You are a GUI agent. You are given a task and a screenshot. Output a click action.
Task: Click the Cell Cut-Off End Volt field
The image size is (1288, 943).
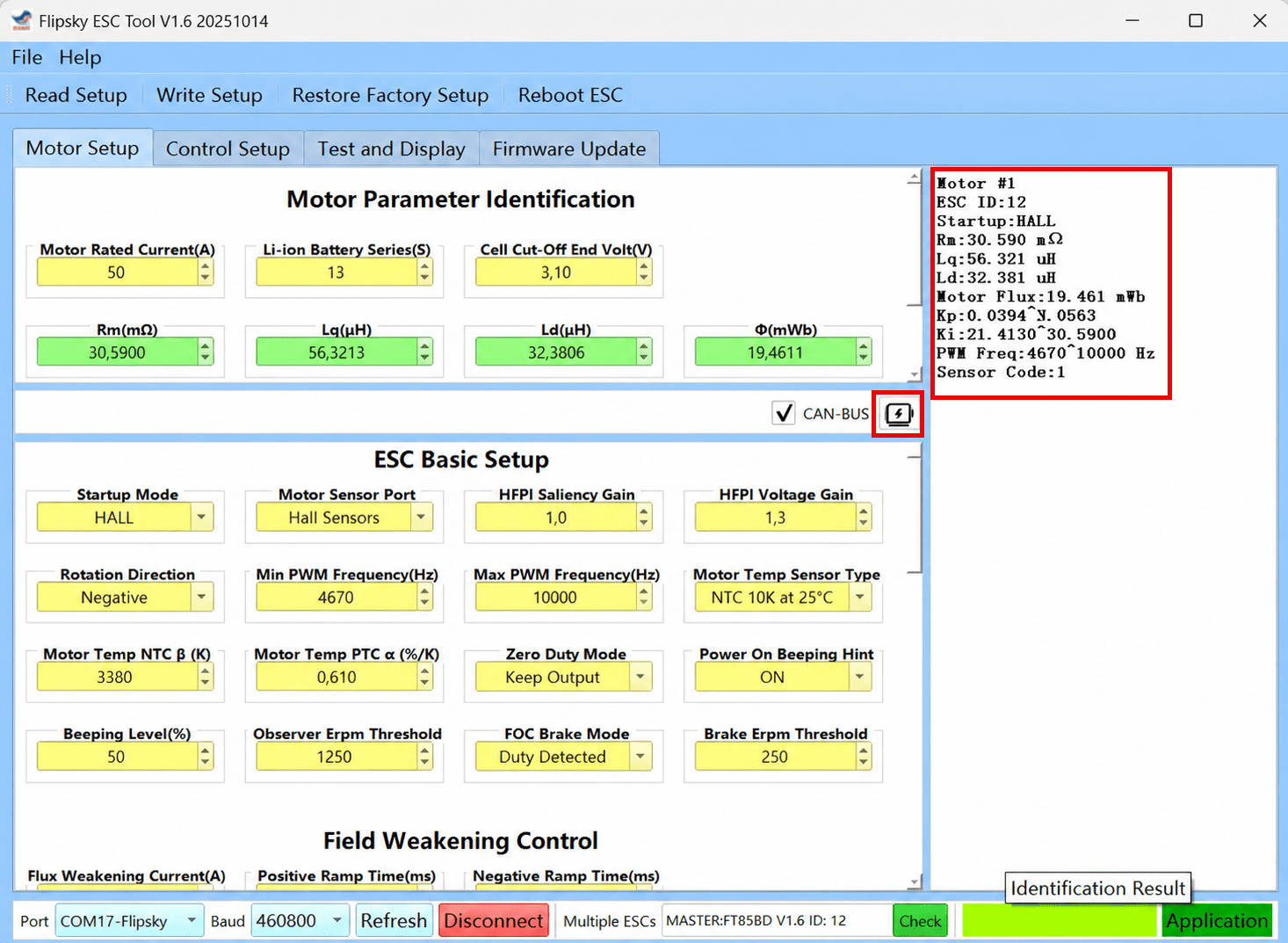point(556,272)
